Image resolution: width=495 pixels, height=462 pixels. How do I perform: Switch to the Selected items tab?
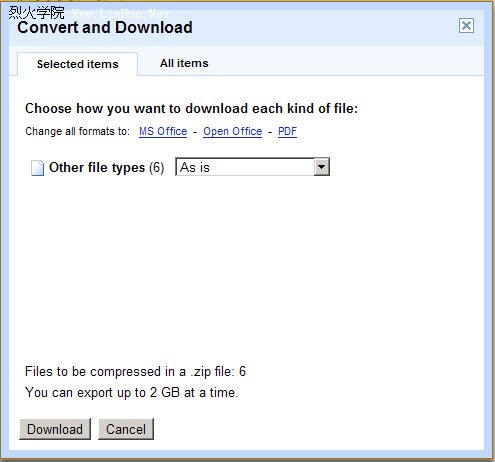77,64
